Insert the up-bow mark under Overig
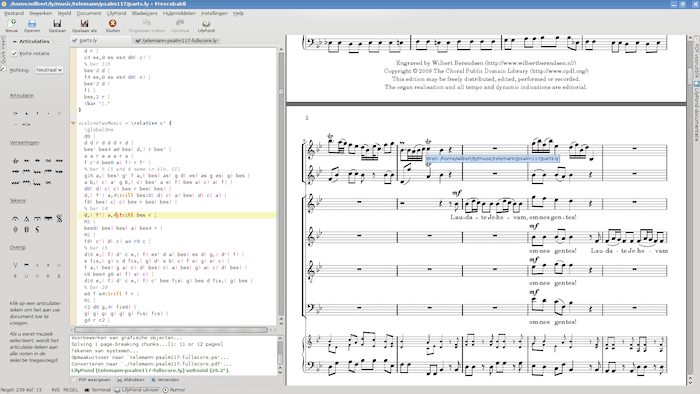Image resolution: width=700 pixels, height=394 pixels. pos(15,265)
